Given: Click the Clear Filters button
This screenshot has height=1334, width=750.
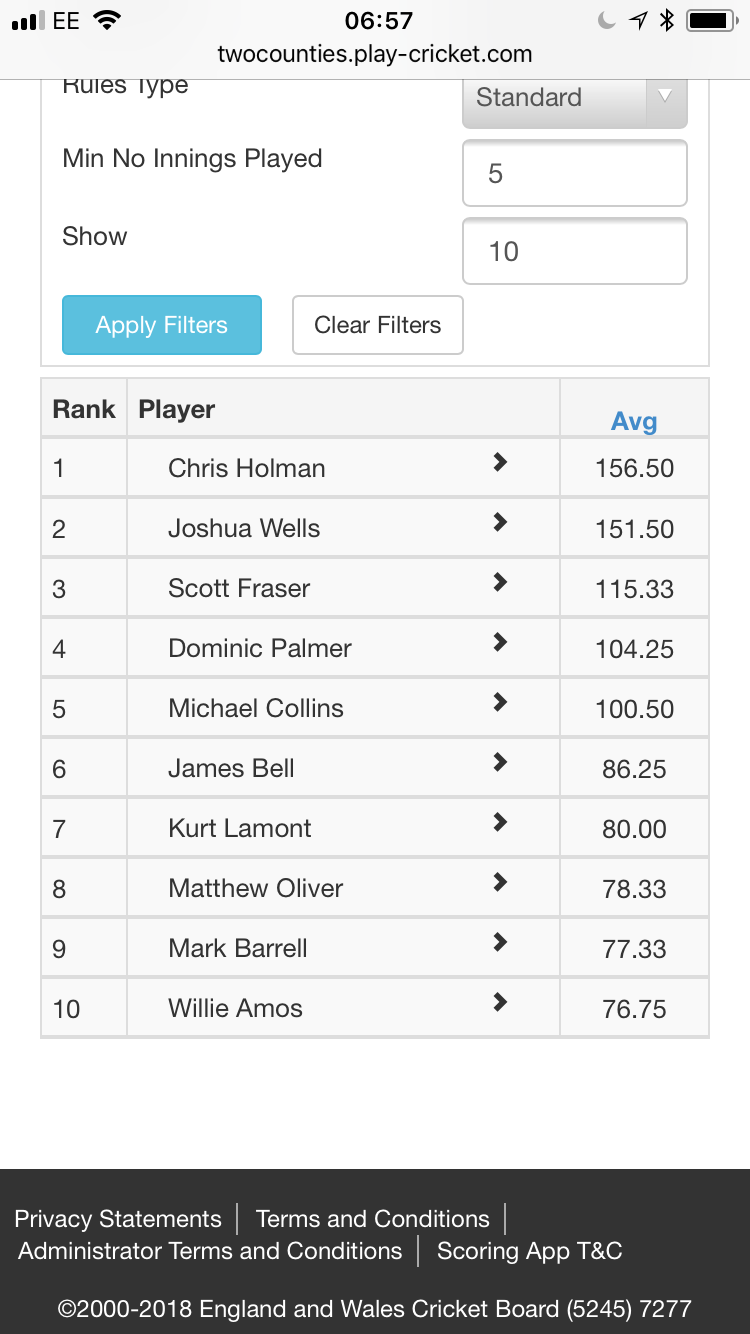Looking at the screenshot, I should [x=378, y=325].
